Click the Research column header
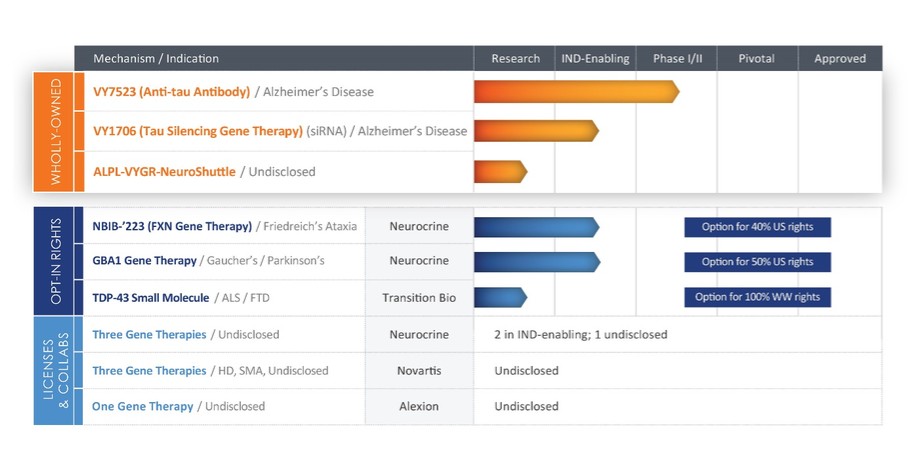Viewport: 916px width, 455px height. 515,59
